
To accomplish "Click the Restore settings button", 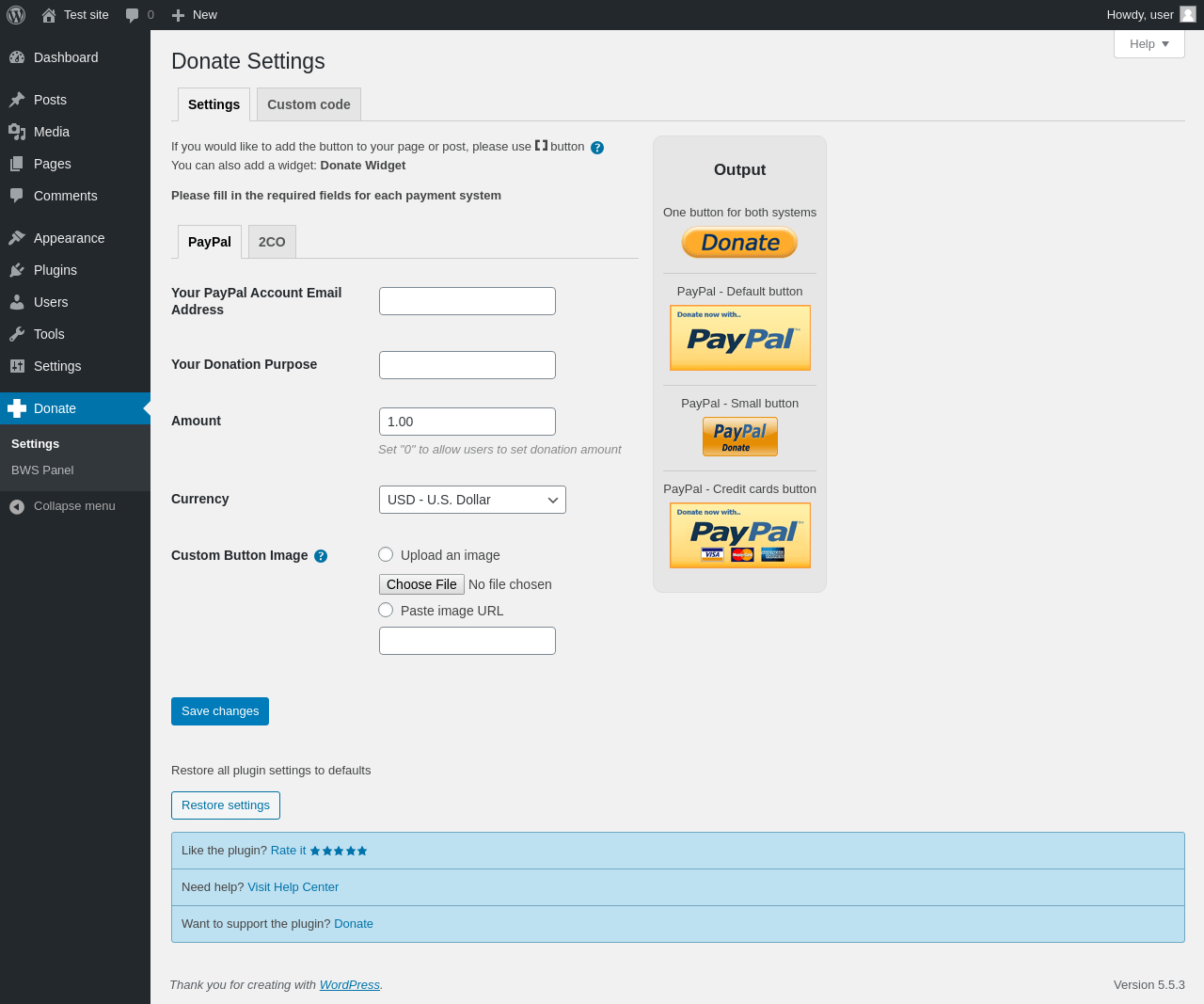I will click(226, 805).
